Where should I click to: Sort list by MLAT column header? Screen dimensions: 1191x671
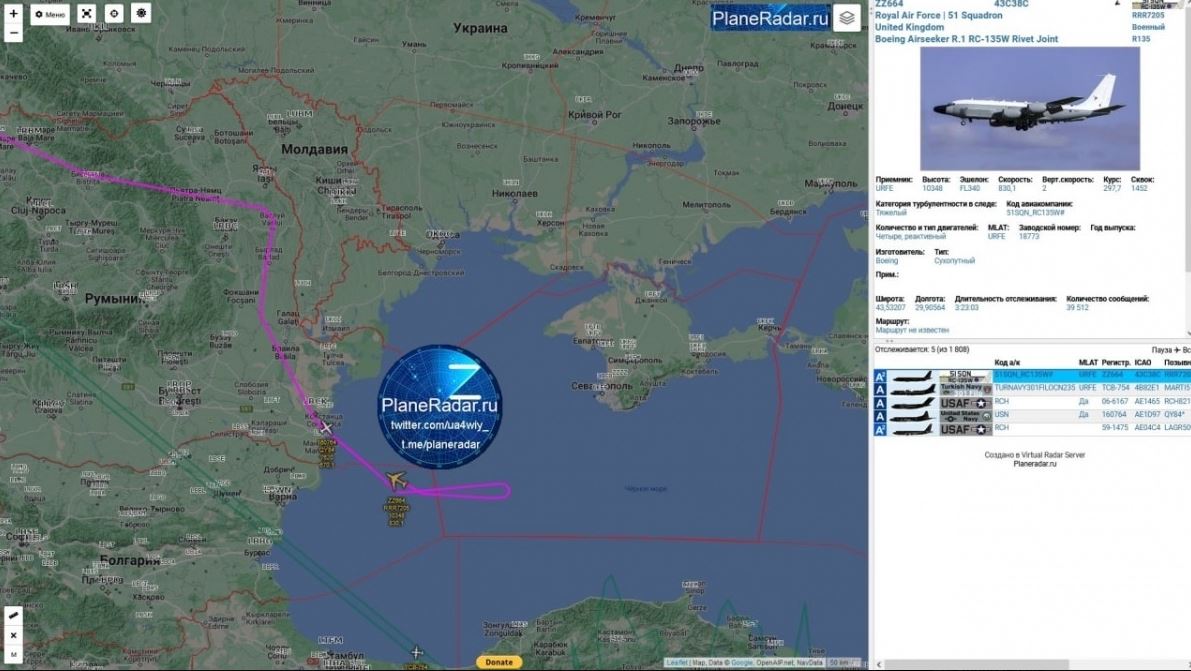(1088, 363)
